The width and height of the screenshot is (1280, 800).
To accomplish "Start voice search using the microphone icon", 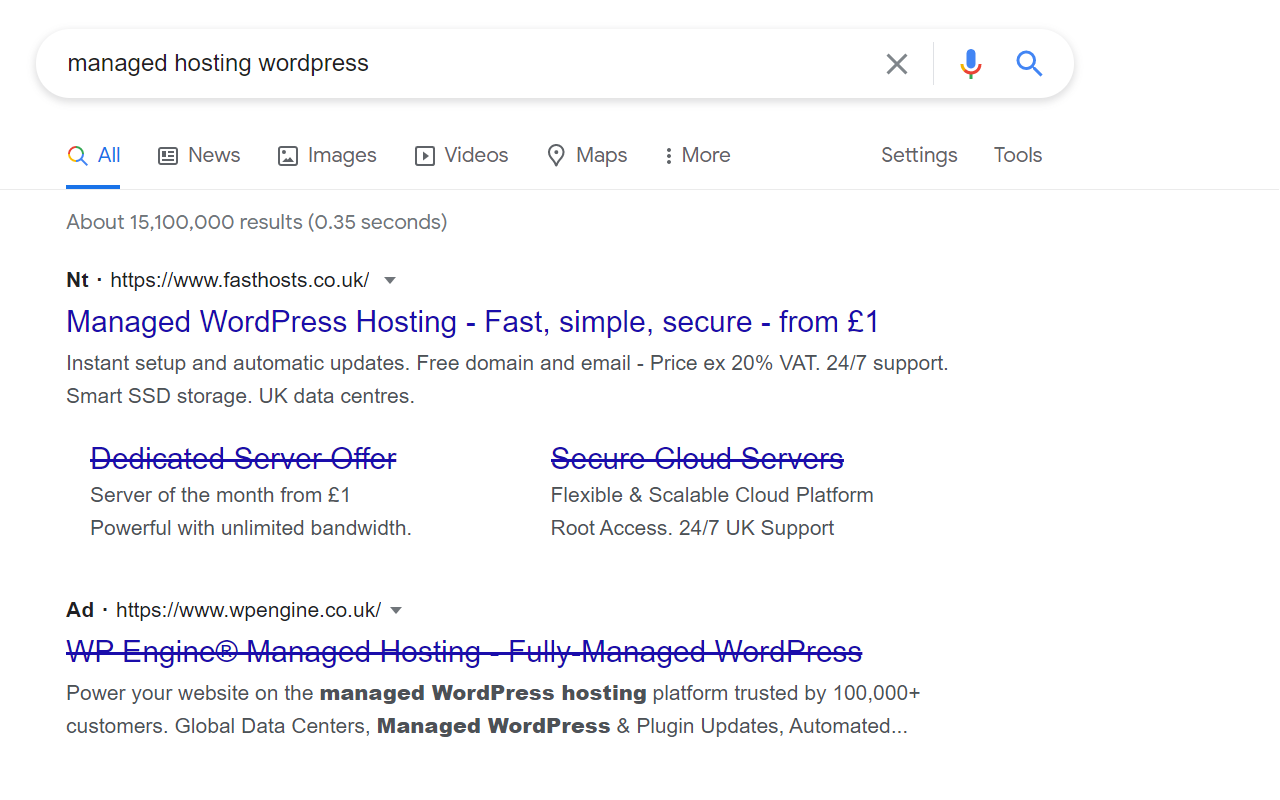I will [x=969, y=63].
